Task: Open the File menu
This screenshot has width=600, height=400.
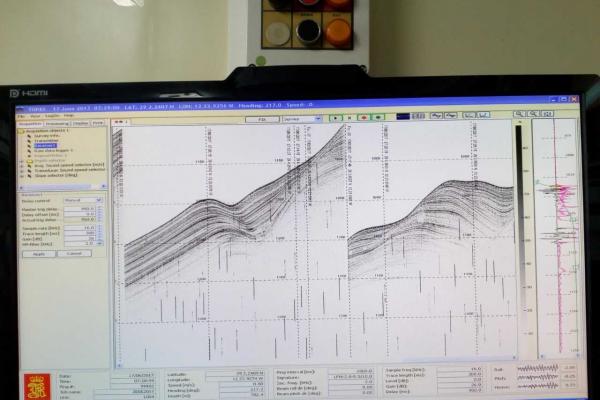Action: 22,116
